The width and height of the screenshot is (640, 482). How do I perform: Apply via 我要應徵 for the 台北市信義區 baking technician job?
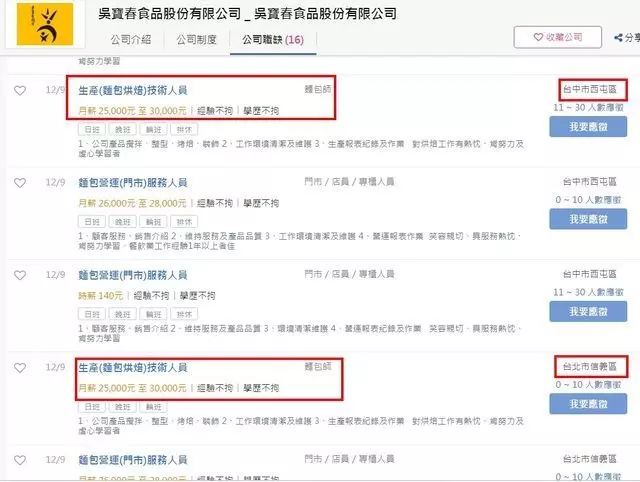pos(588,404)
